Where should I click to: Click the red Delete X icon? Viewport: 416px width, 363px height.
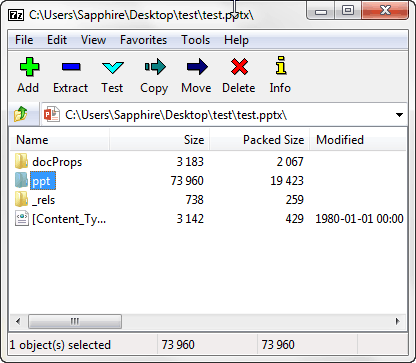(x=239, y=67)
